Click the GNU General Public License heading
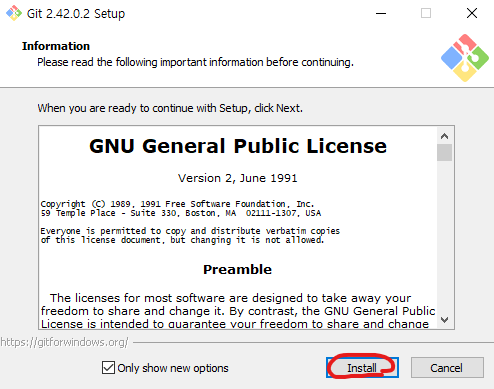 tap(238, 146)
